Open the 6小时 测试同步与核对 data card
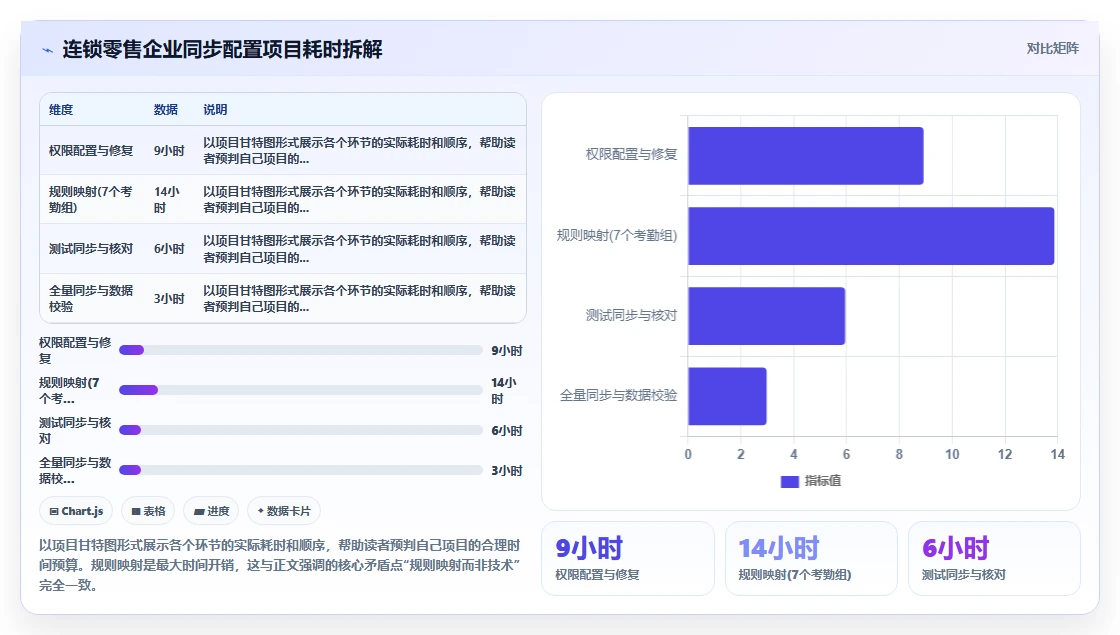 994,559
